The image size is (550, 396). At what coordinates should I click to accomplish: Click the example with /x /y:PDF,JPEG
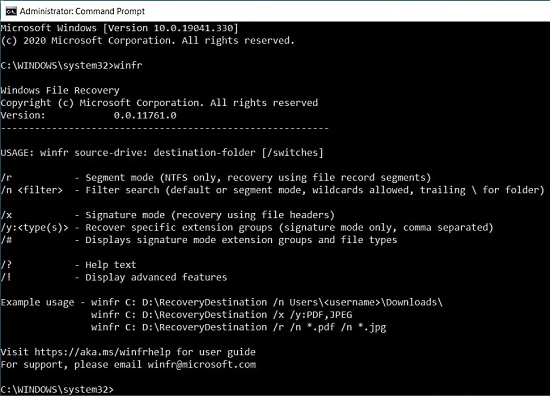tap(222, 315)
